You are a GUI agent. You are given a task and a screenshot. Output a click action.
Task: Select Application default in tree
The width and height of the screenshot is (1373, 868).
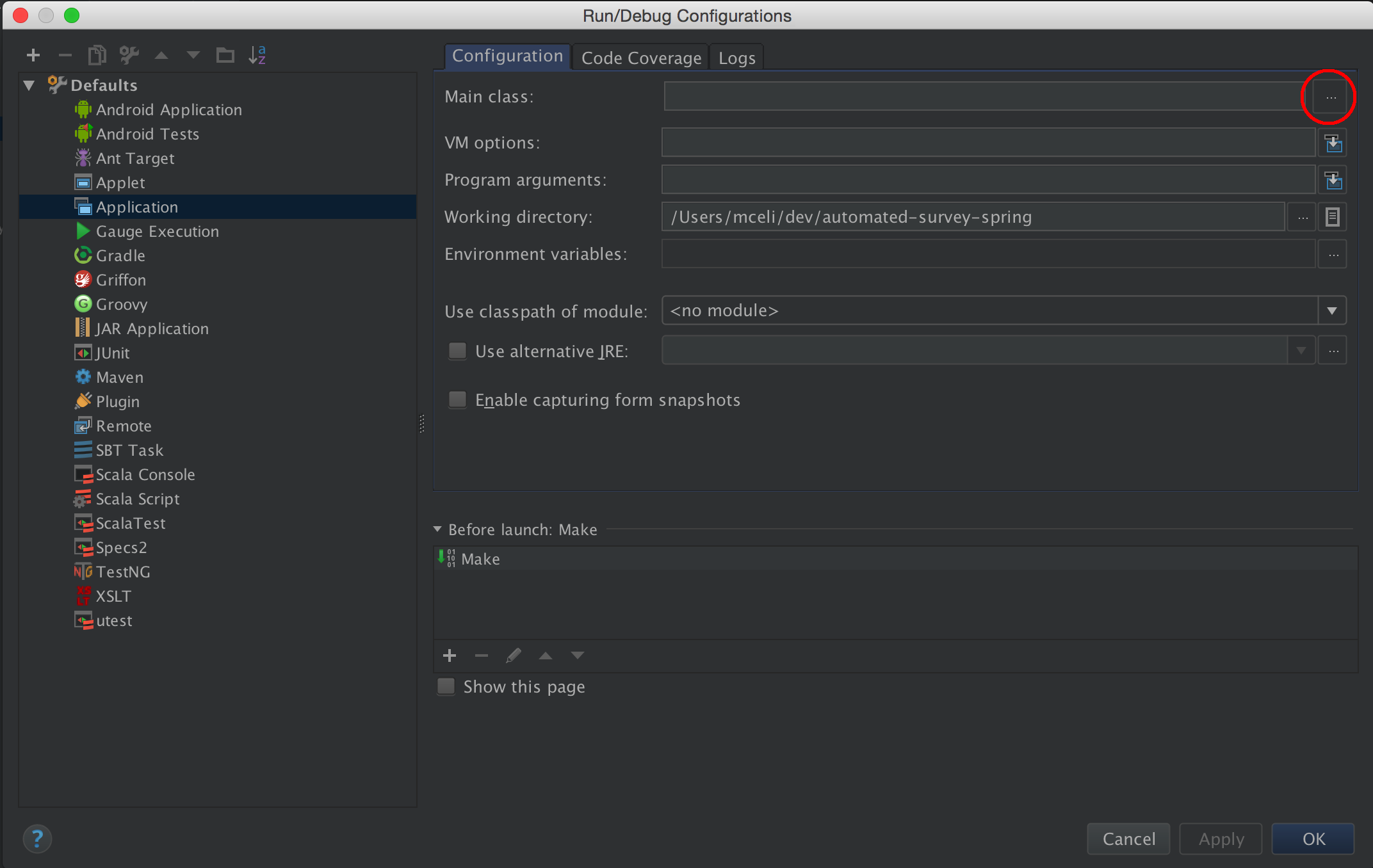click(x=218, y=207)
